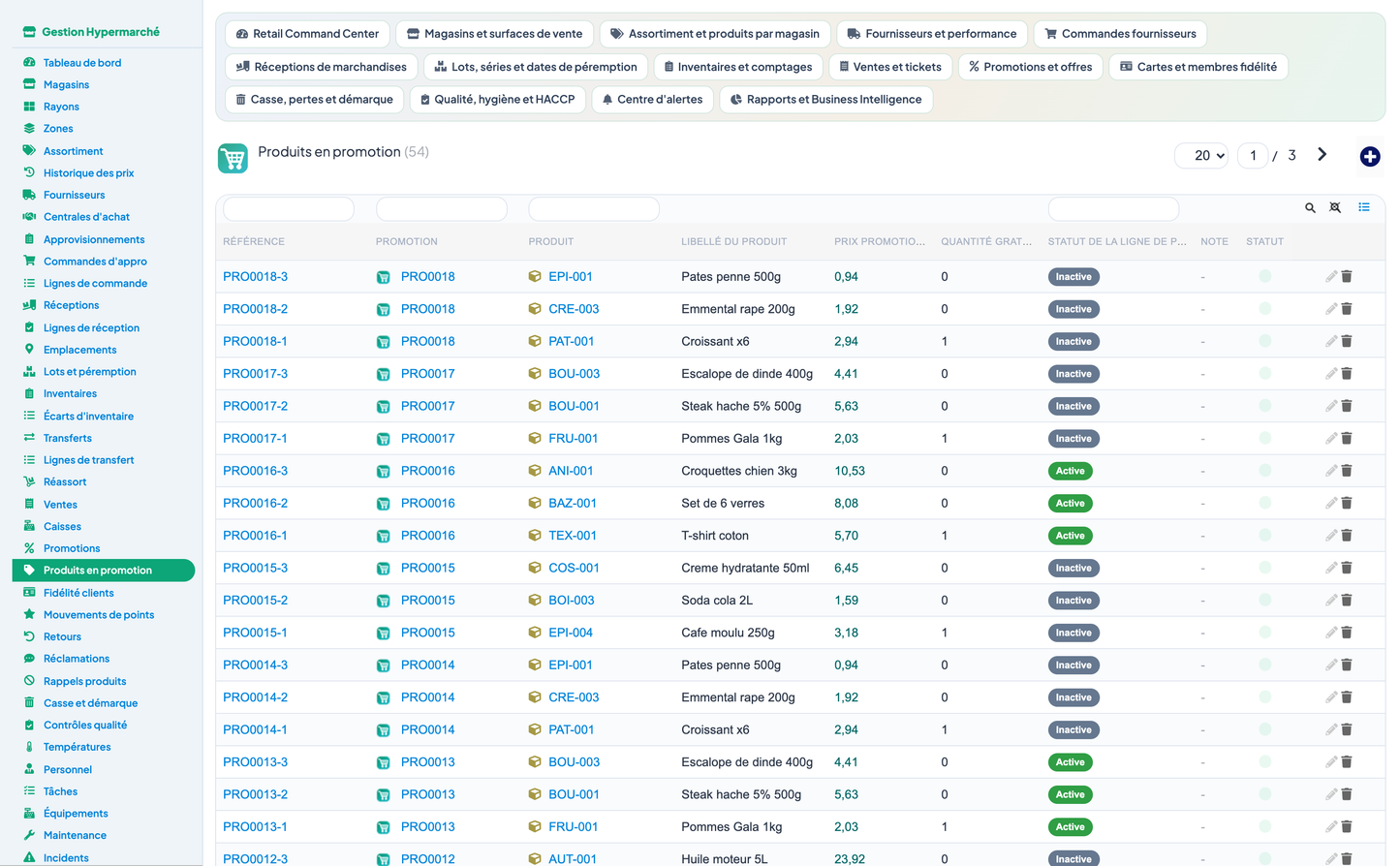Edit row PRO0014-2 with pencil icon
The image size is (1400, 866).
pos(1331,697)
